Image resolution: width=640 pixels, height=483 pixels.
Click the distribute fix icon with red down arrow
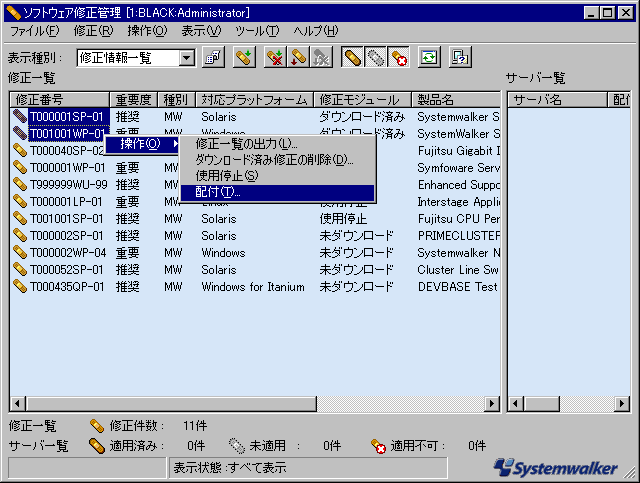298,58
